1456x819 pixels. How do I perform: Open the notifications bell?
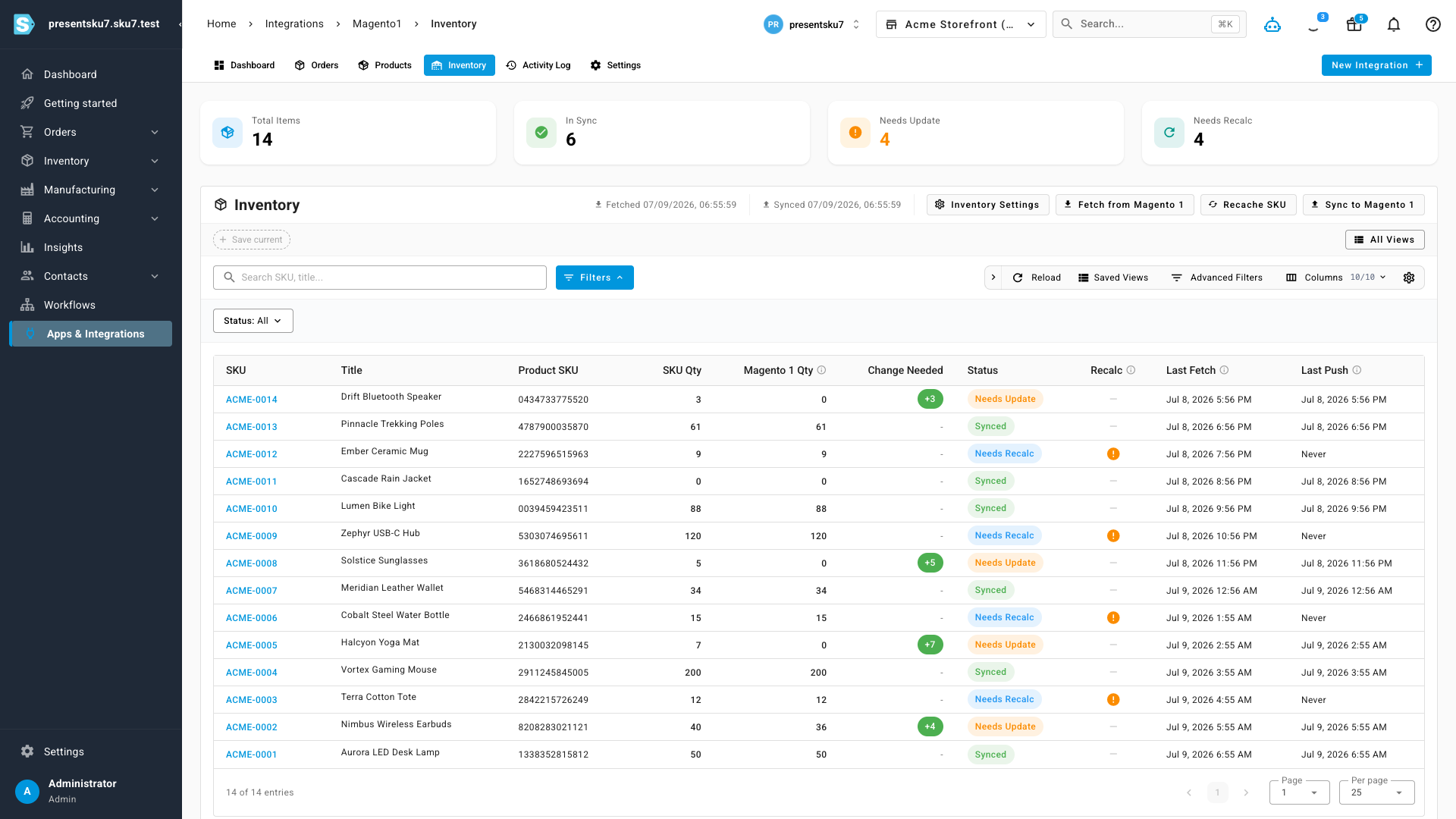pos(1394,24)
